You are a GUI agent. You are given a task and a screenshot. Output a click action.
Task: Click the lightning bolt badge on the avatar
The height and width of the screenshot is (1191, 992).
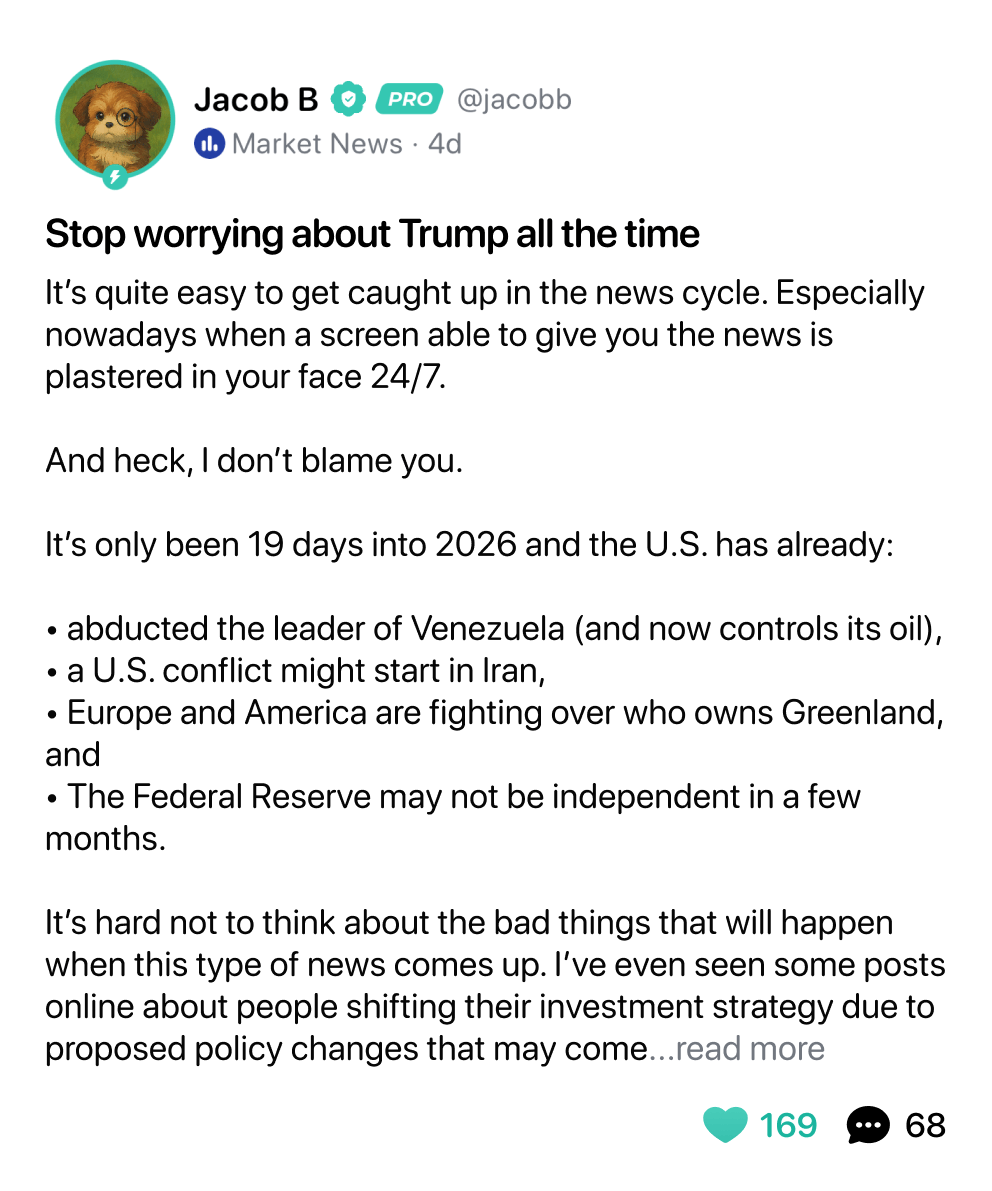(115, 177)
